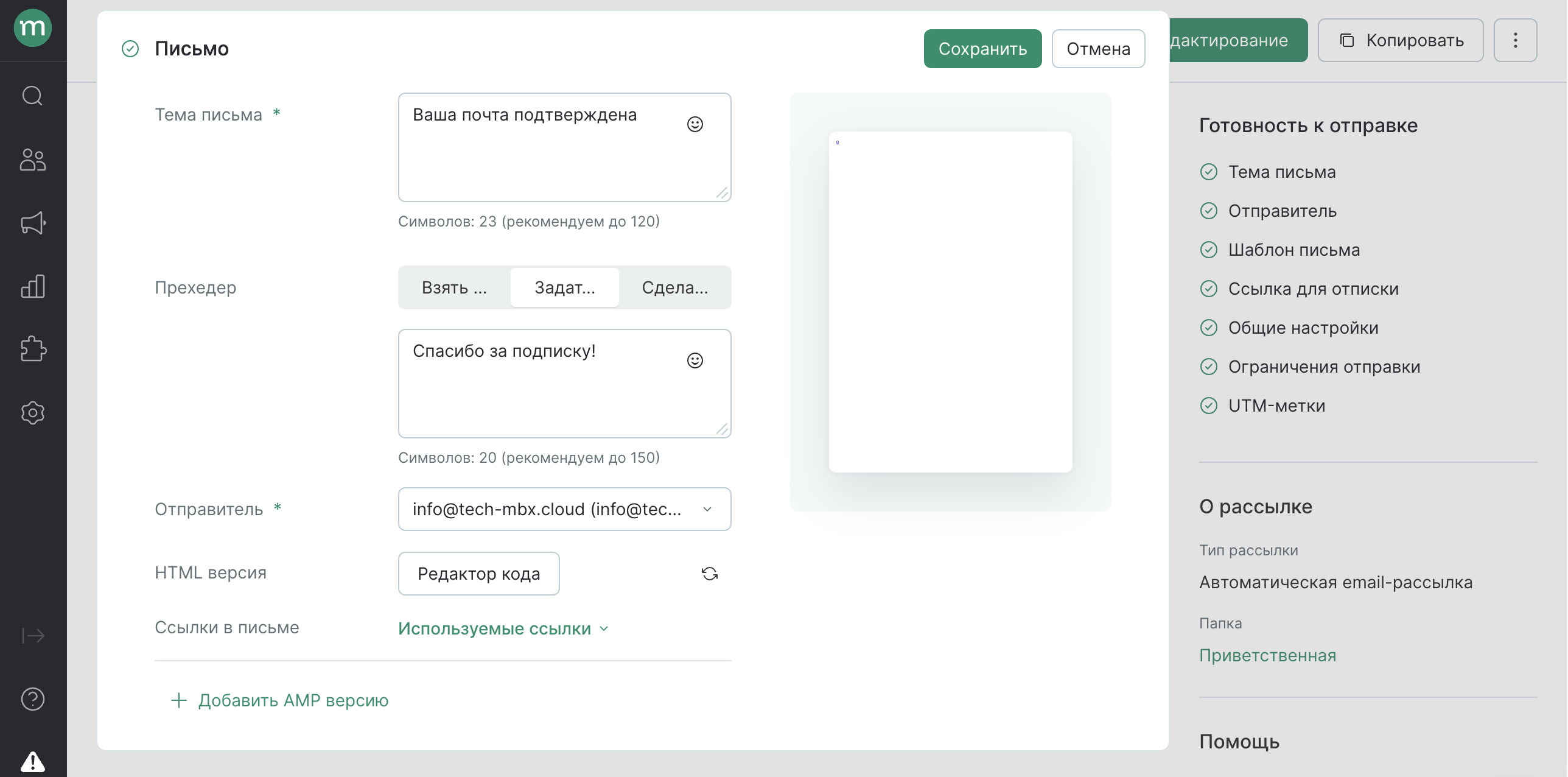Click the plus icon for AMP version
1568x777 pixels.
click(179, 700)
